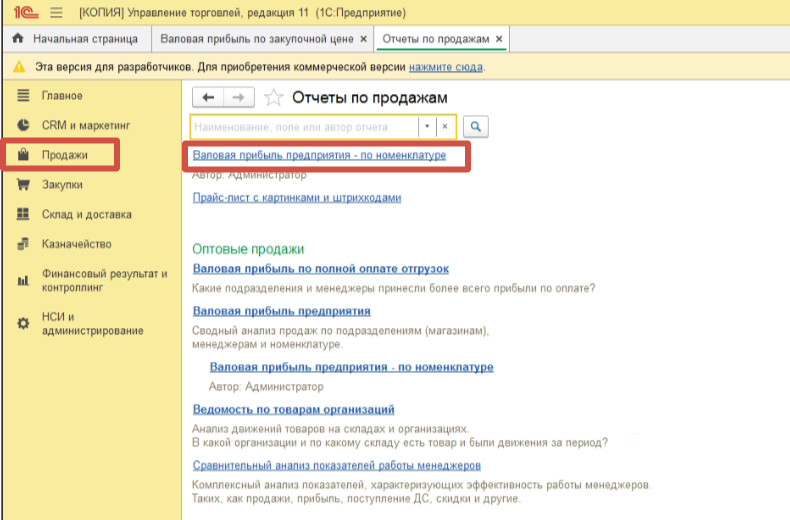Focus the report name search field

[x=304, y=127]
